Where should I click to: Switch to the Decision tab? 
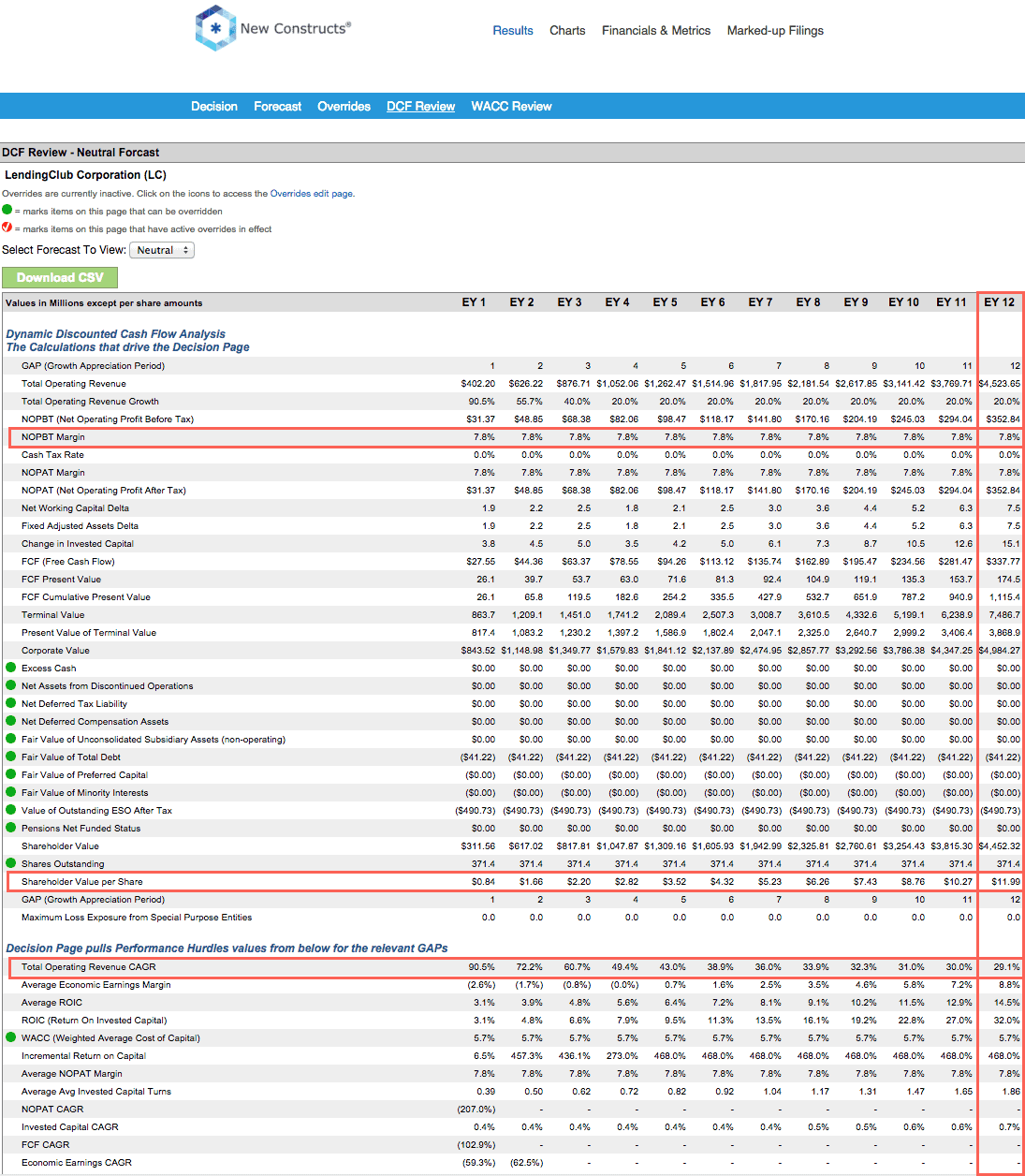(x=214, y=107)
